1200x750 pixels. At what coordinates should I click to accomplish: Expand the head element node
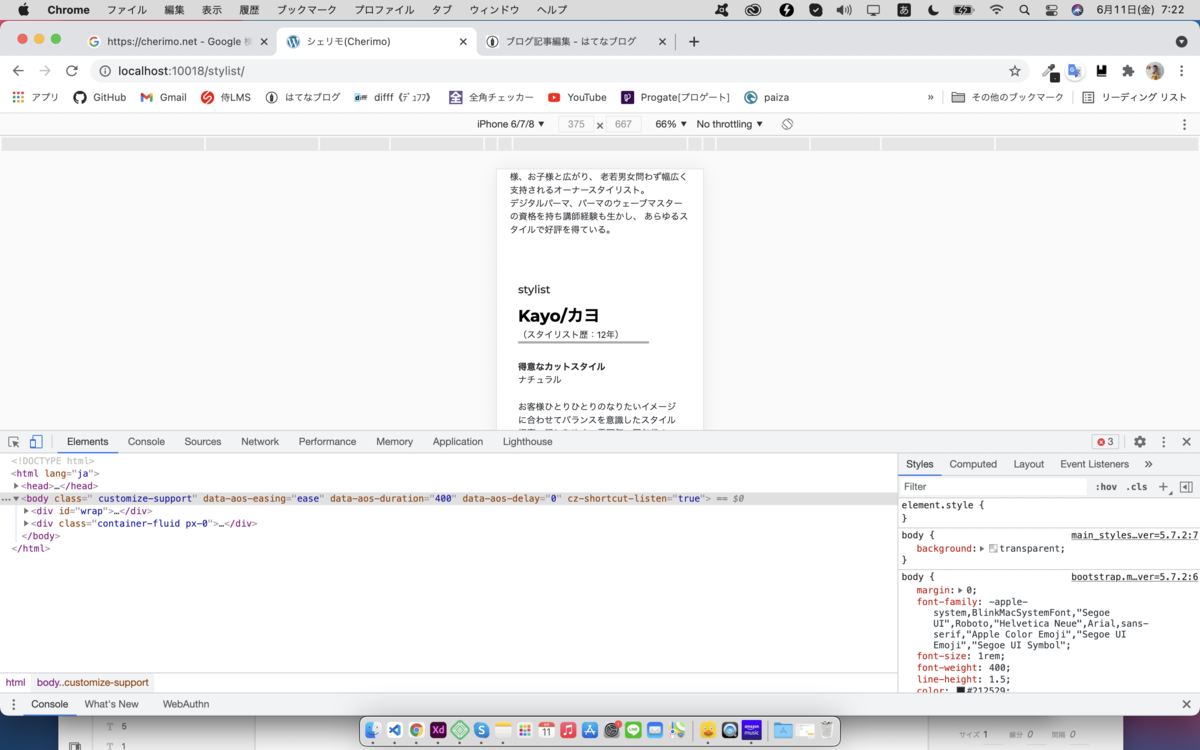pos(16,486)
